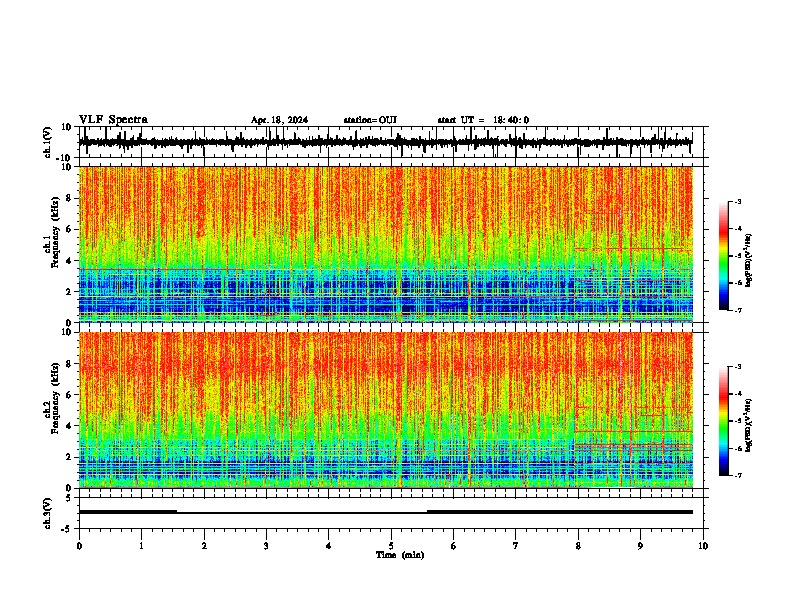This screenshot has height=612, width=792.
Task: Click the "2" tick on the time axis
Action: [x=204, y=546]
